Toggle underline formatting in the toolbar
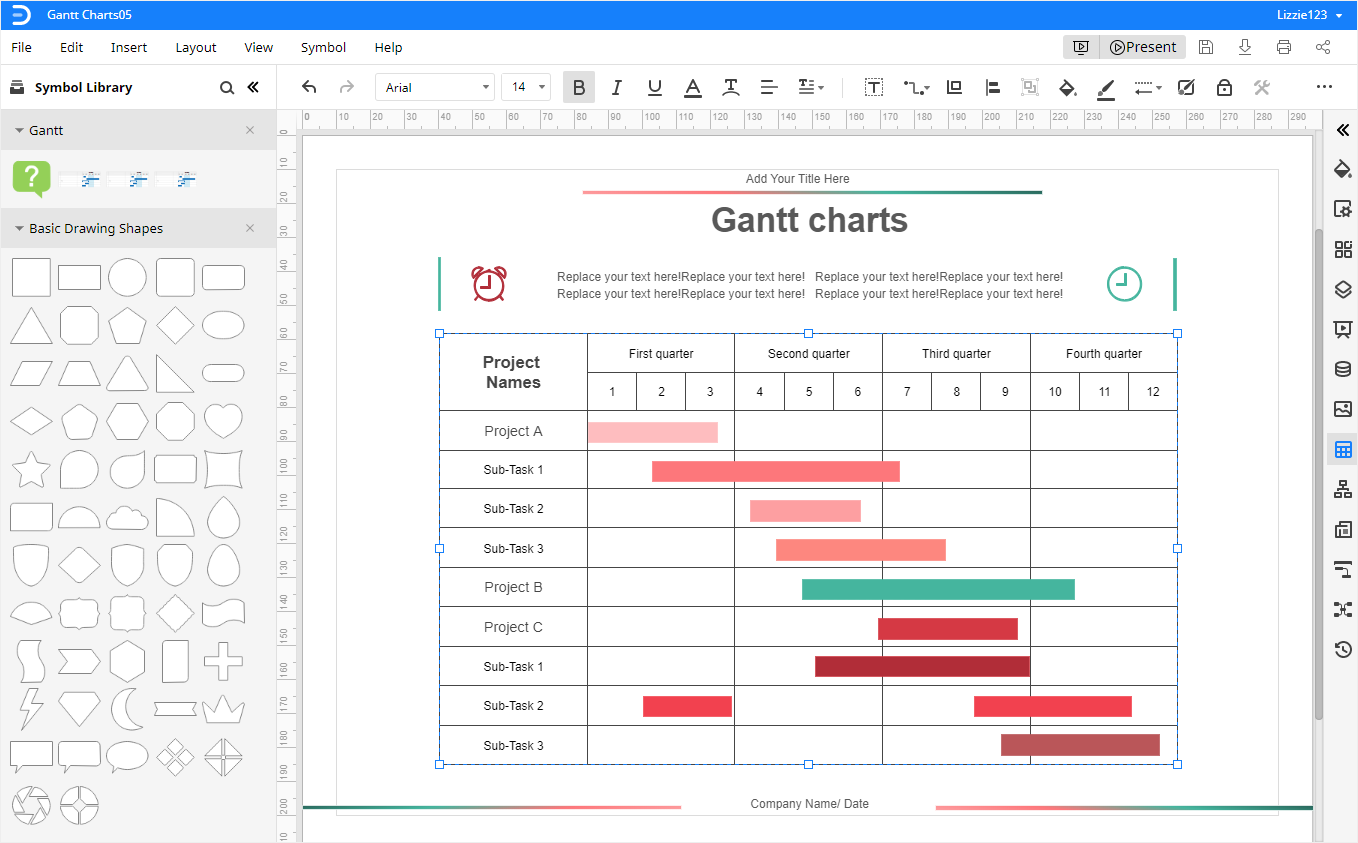This screenshot has width=1358, height=843. tap(654, 88)
